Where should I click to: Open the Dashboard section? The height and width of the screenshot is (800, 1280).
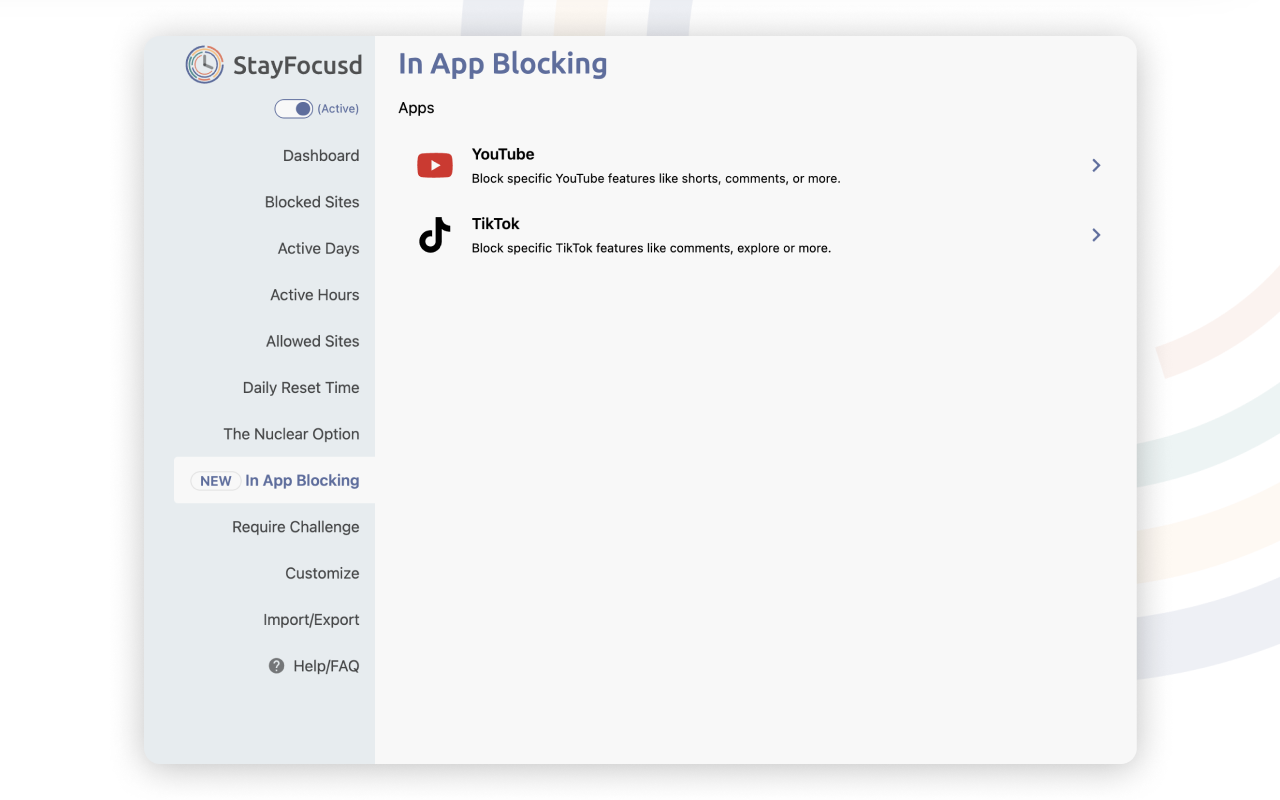pos(321,156)
